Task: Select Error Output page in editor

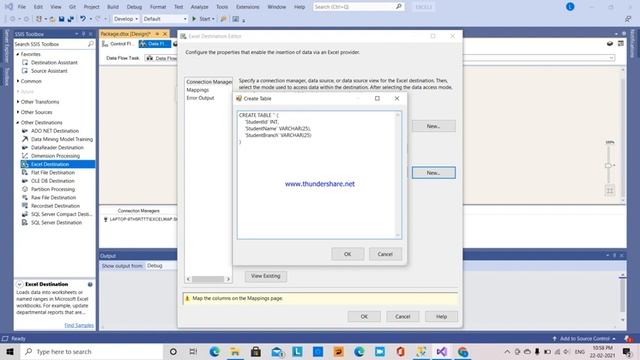Action: [x=200, y=98]
